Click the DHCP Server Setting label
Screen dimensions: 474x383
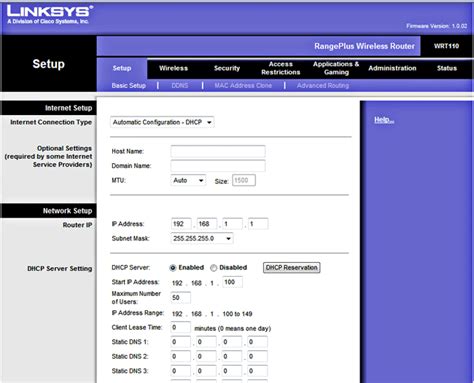pos(60,269)
